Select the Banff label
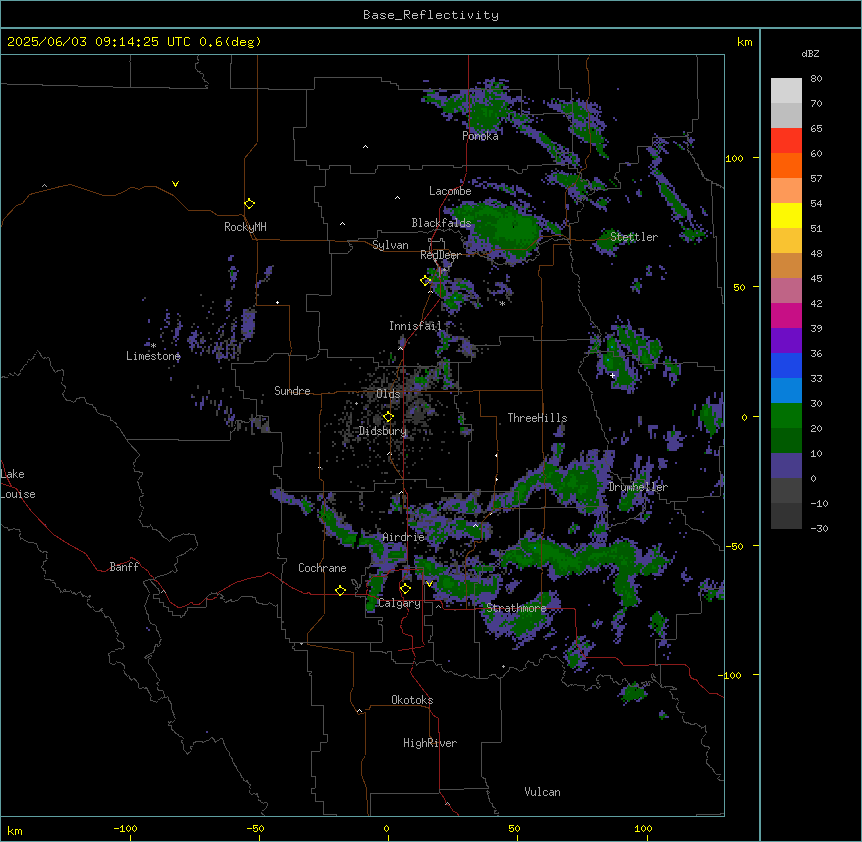 124,567
